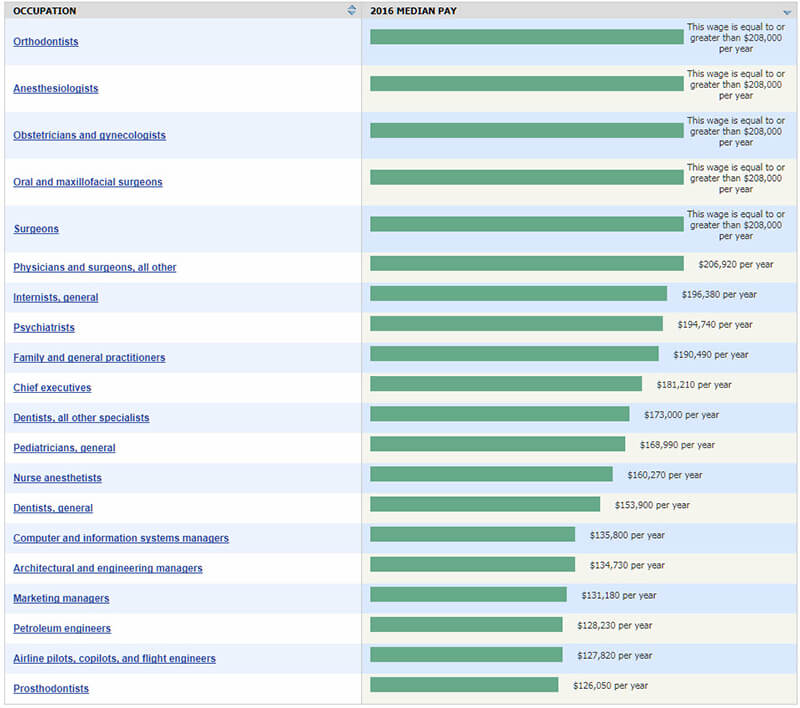Open Pediatricians, general link

coord(64,448)
